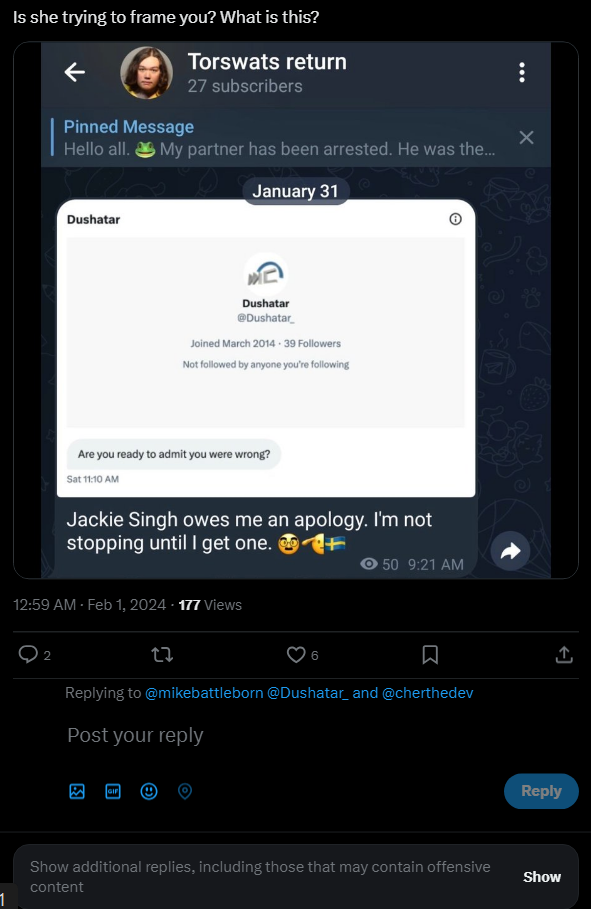
Task: Open the embedded Telegram screenshot image
Action: pos(296,310)
